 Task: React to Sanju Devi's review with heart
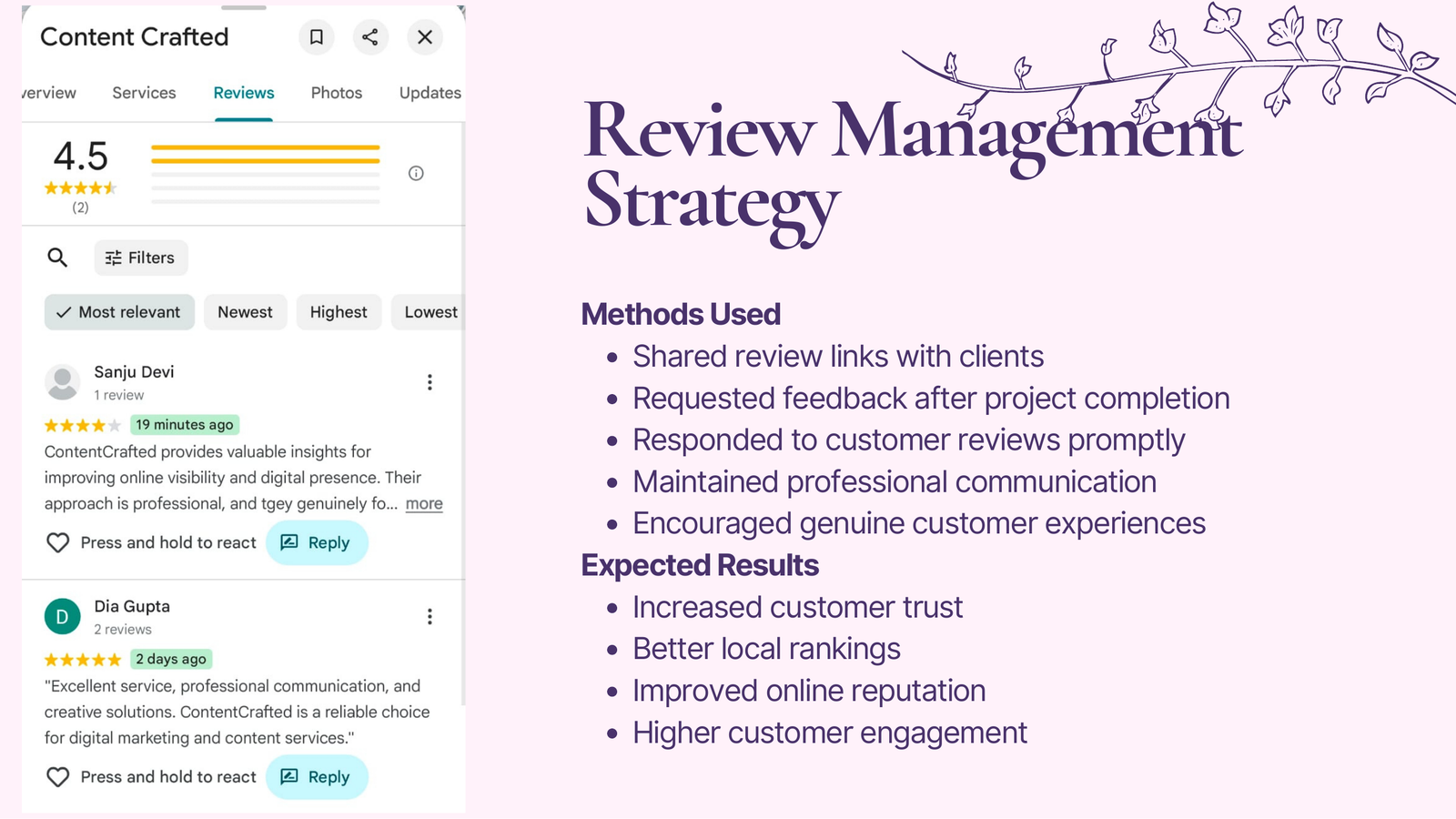(x=58, y=542)
